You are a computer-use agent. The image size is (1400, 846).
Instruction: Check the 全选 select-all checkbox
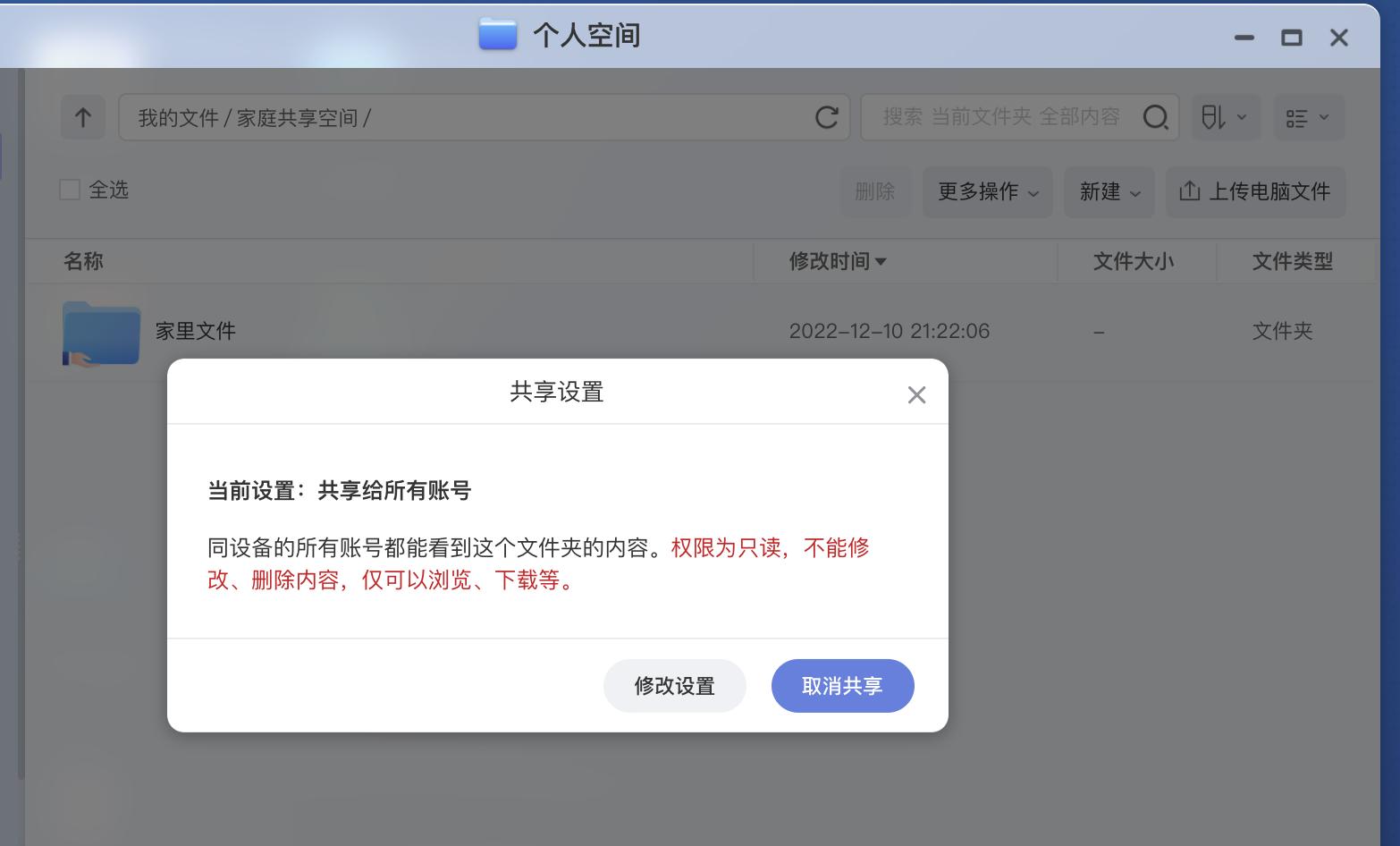pos(69,190)
